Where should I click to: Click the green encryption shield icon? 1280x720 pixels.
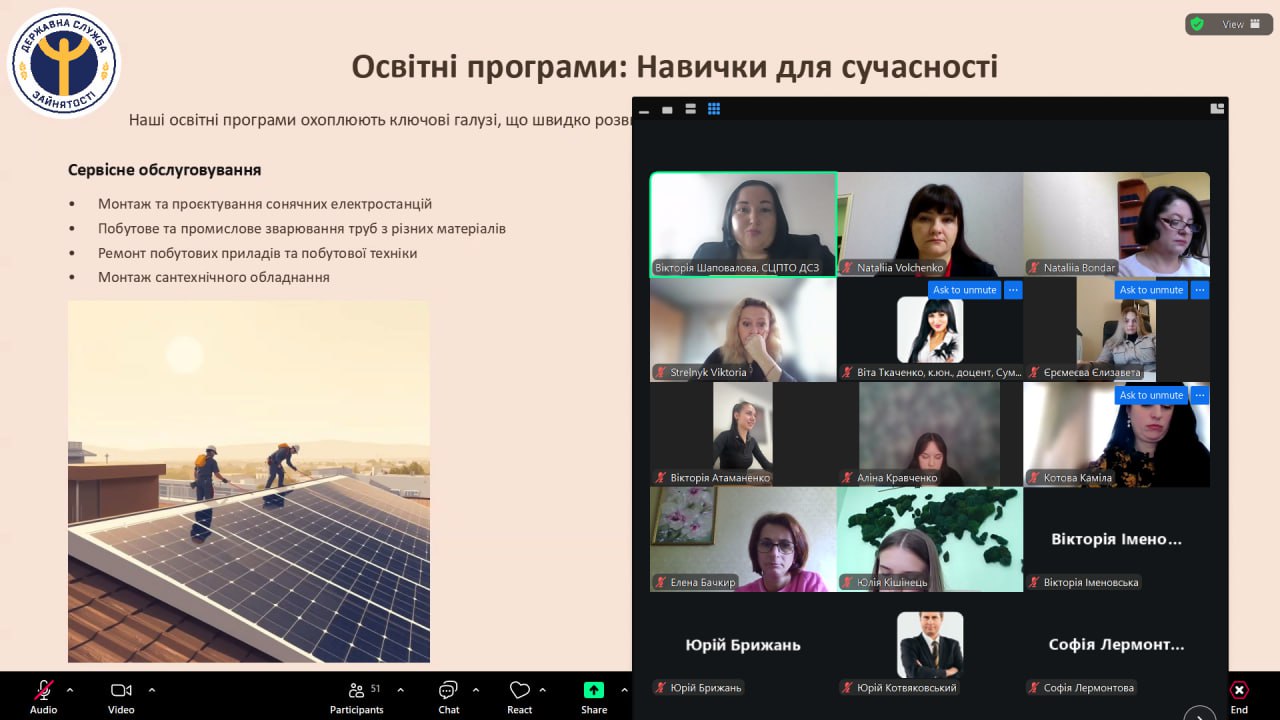[1196, 24]
